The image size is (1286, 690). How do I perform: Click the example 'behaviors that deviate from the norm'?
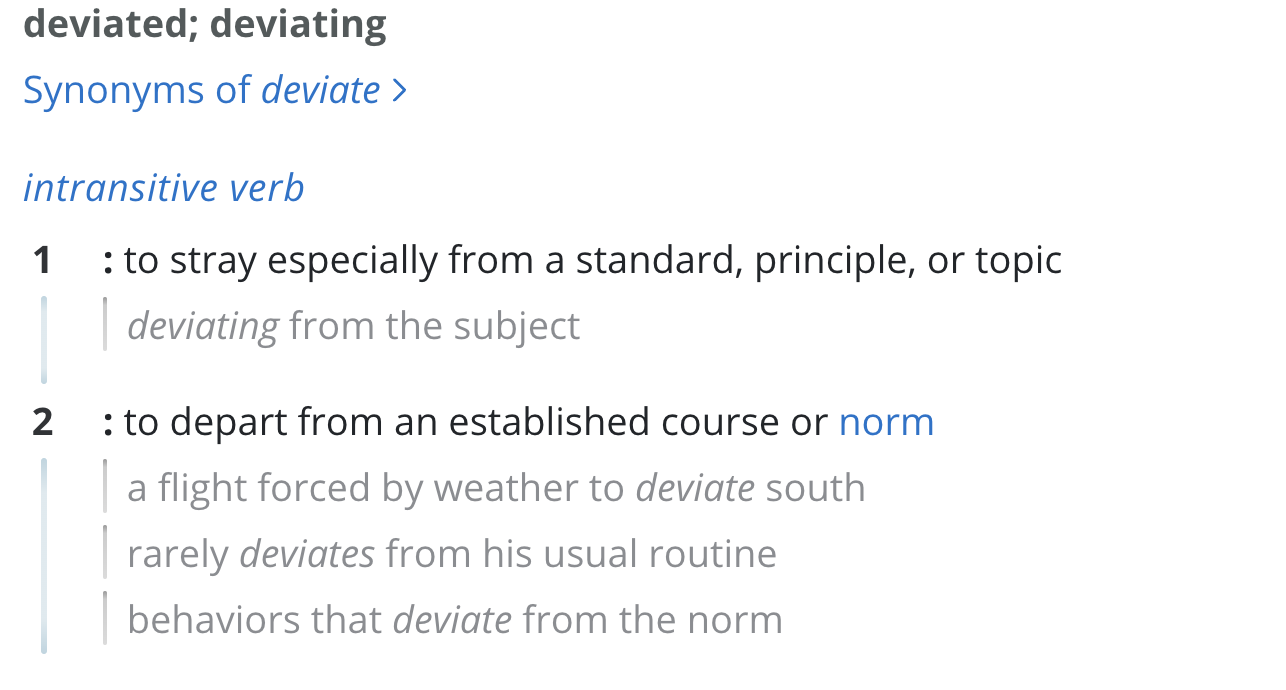click(x=455, y=620)
